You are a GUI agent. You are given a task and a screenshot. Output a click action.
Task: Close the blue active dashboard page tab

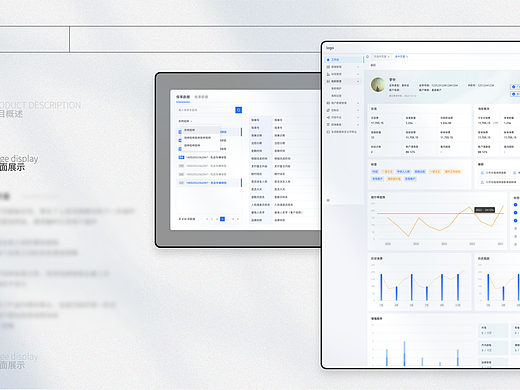tap(407, 57)
